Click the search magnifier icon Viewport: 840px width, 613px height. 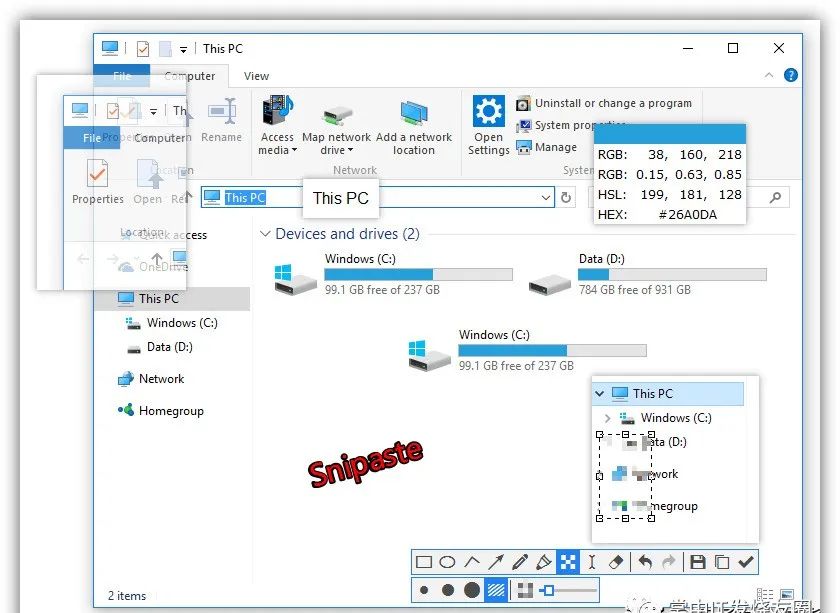(775, 198)
